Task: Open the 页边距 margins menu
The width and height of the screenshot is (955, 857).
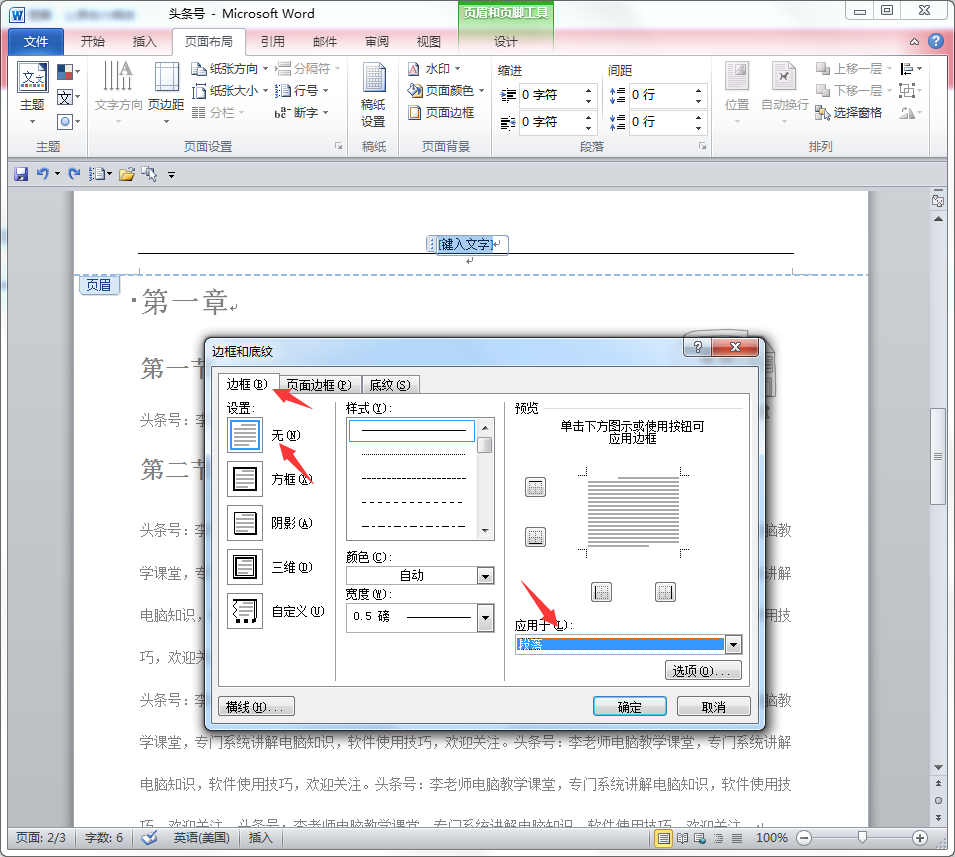Action: tap(166, 93)
